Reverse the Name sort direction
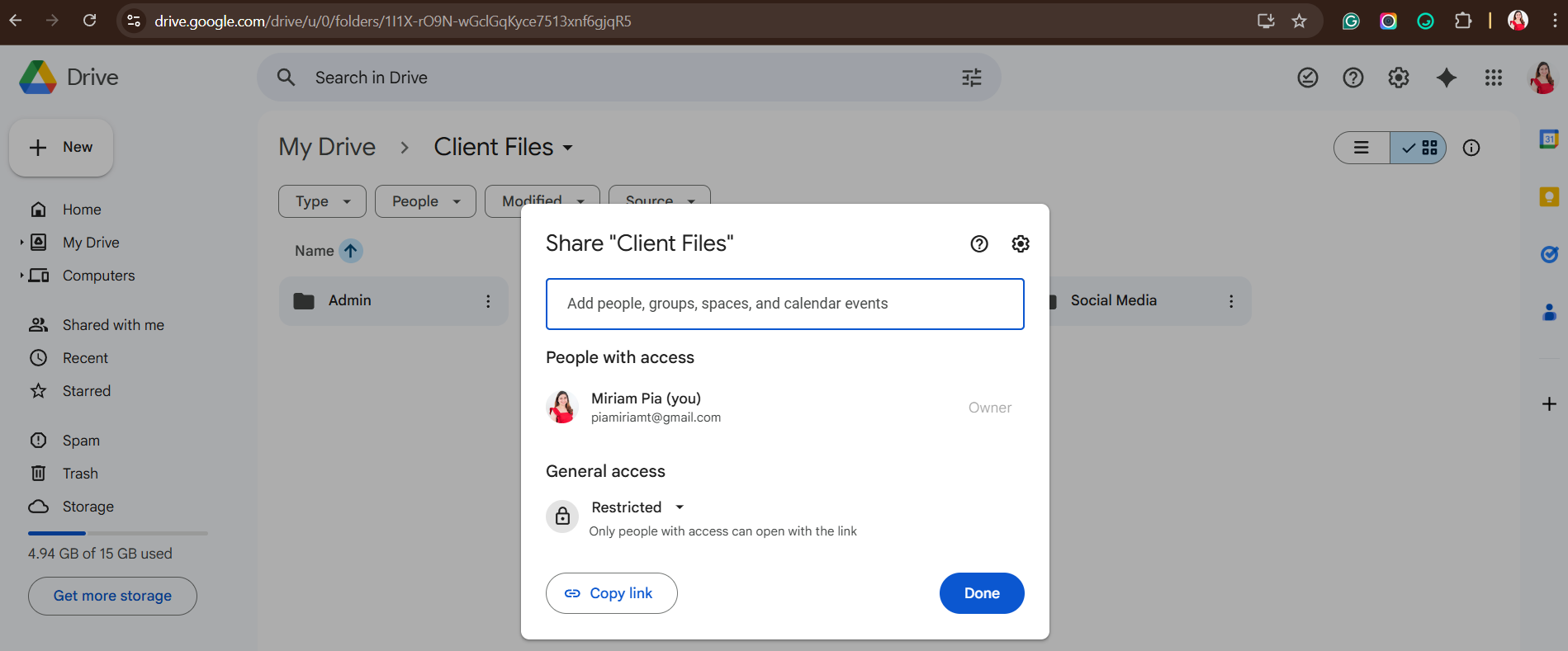 coord(351,251)
